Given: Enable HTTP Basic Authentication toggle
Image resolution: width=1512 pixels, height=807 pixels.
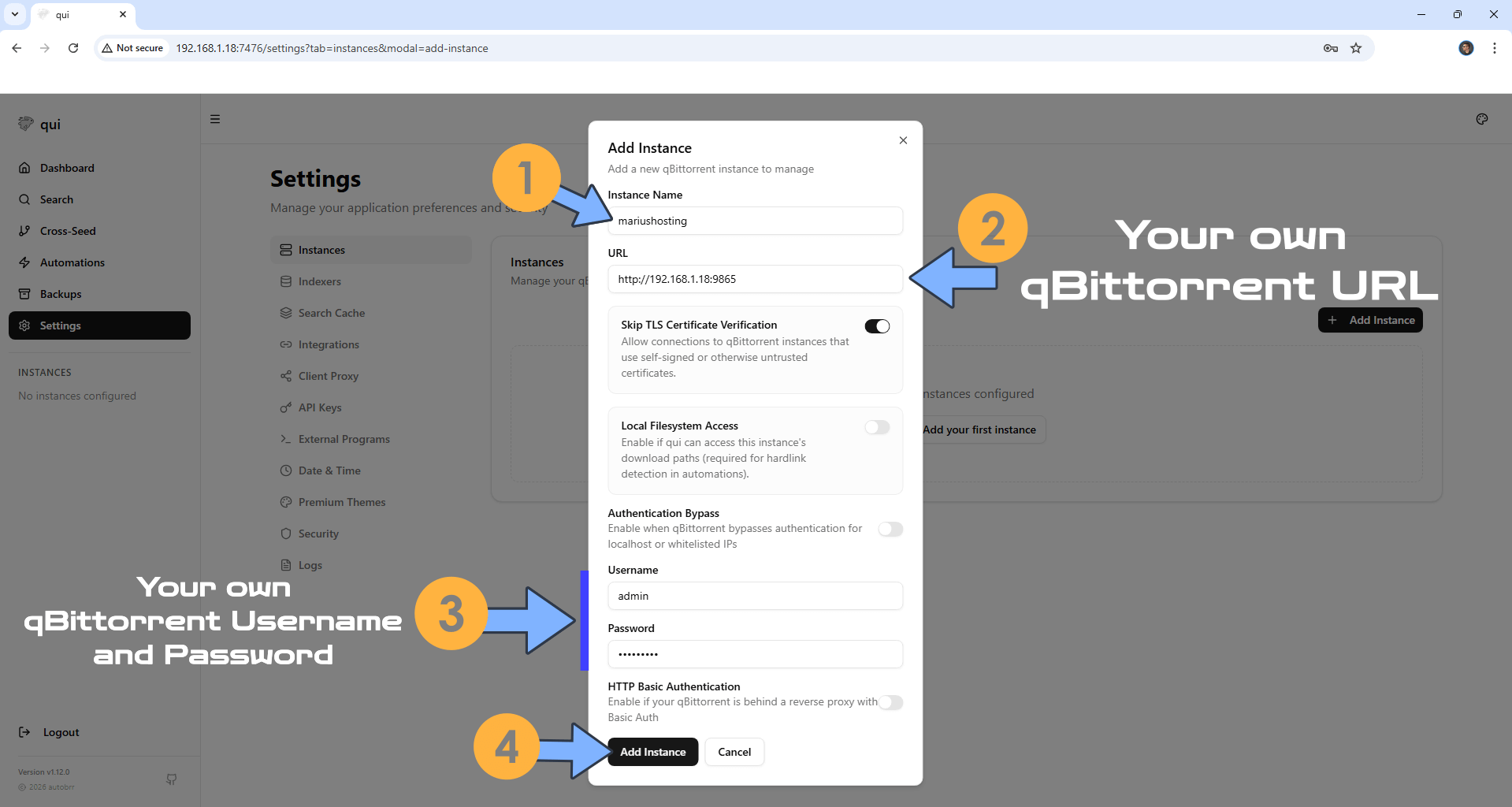Looking at the screenshot, I should pyautogui.click(x=890, y=702).
